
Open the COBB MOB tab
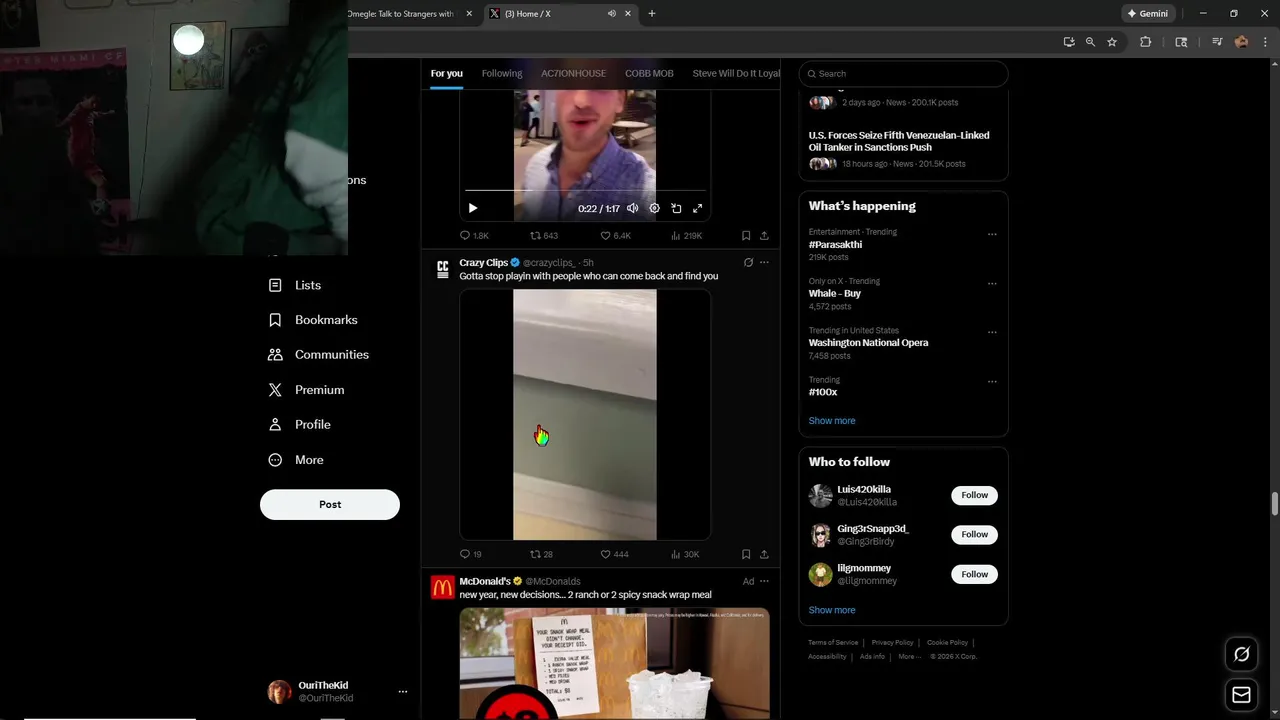(x=649, y=73)
